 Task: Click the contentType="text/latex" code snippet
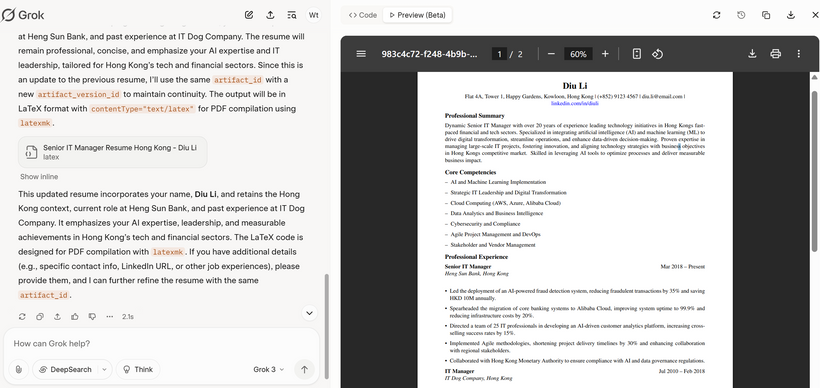[142, 109]
